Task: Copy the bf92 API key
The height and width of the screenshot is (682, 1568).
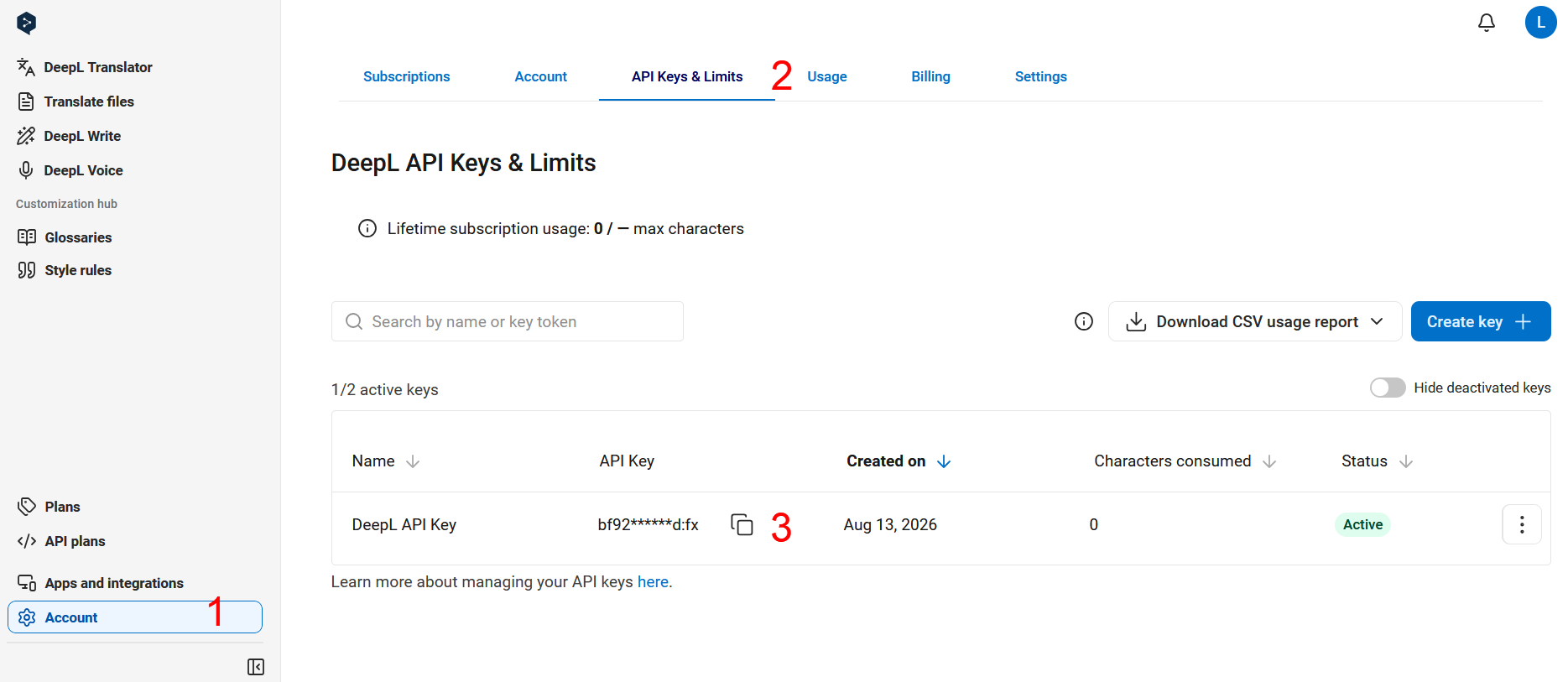Action: pos(742,525)
